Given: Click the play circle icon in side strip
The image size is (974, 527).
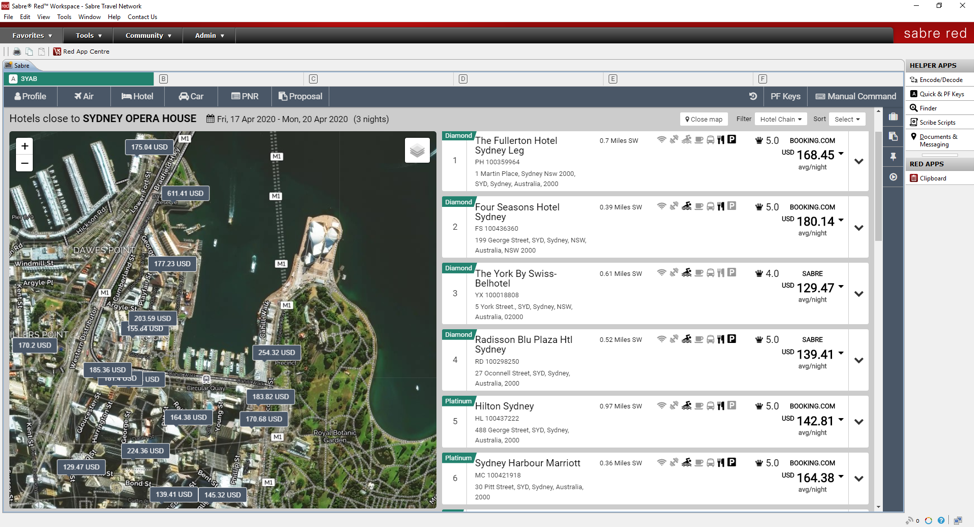Looking at the screenshot, I should pos(893,177).
